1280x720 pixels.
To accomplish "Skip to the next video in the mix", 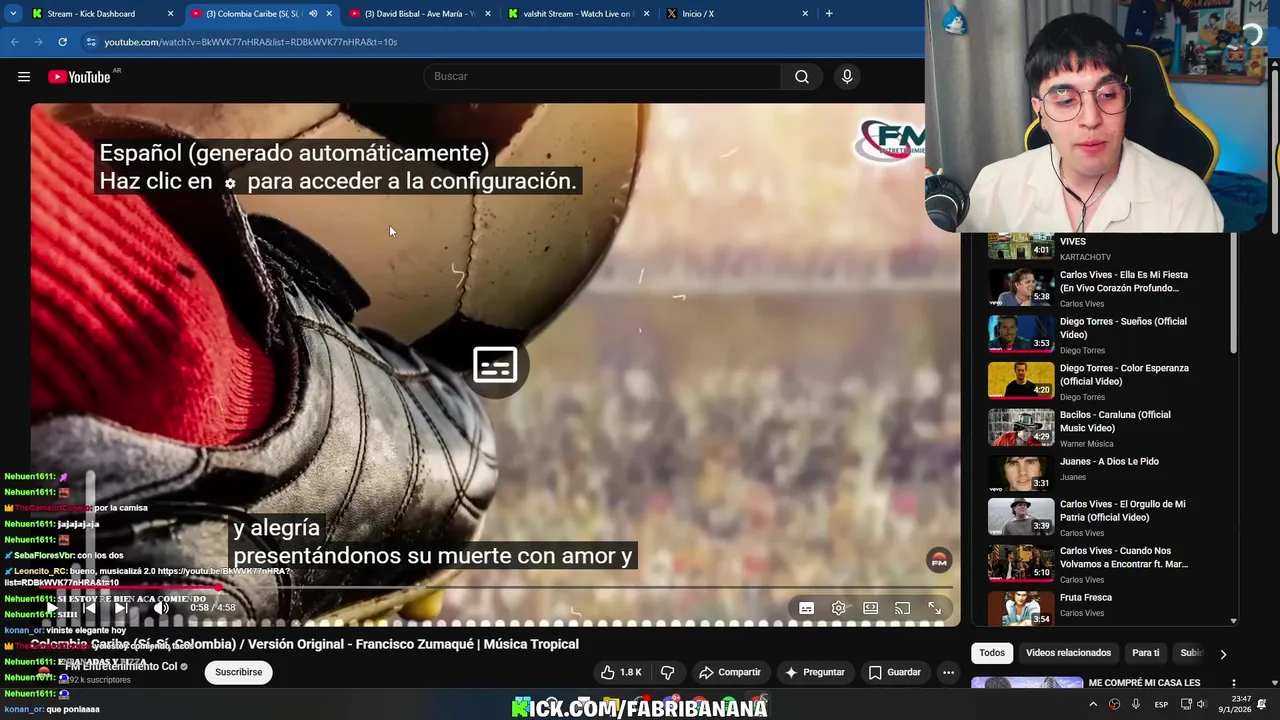I will click(x=121, y=608).
